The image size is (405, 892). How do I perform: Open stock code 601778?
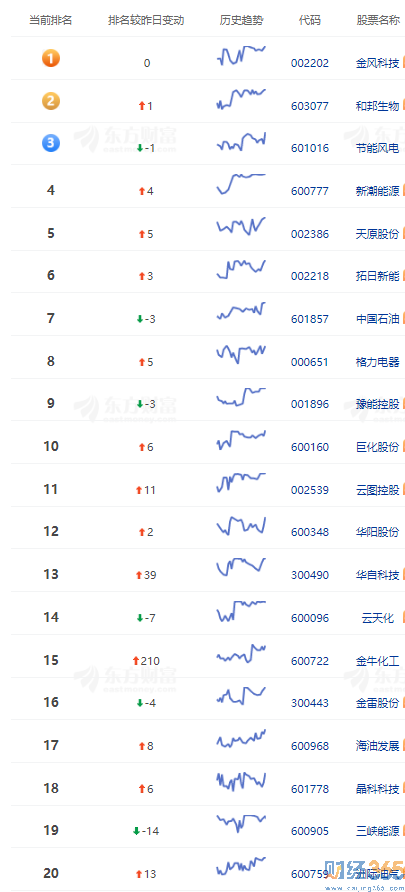(309, 789)
